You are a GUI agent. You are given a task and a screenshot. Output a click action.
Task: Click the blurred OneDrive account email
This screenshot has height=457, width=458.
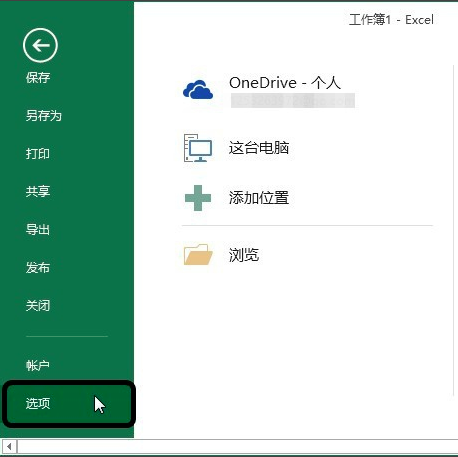click(x=293, y=101)
